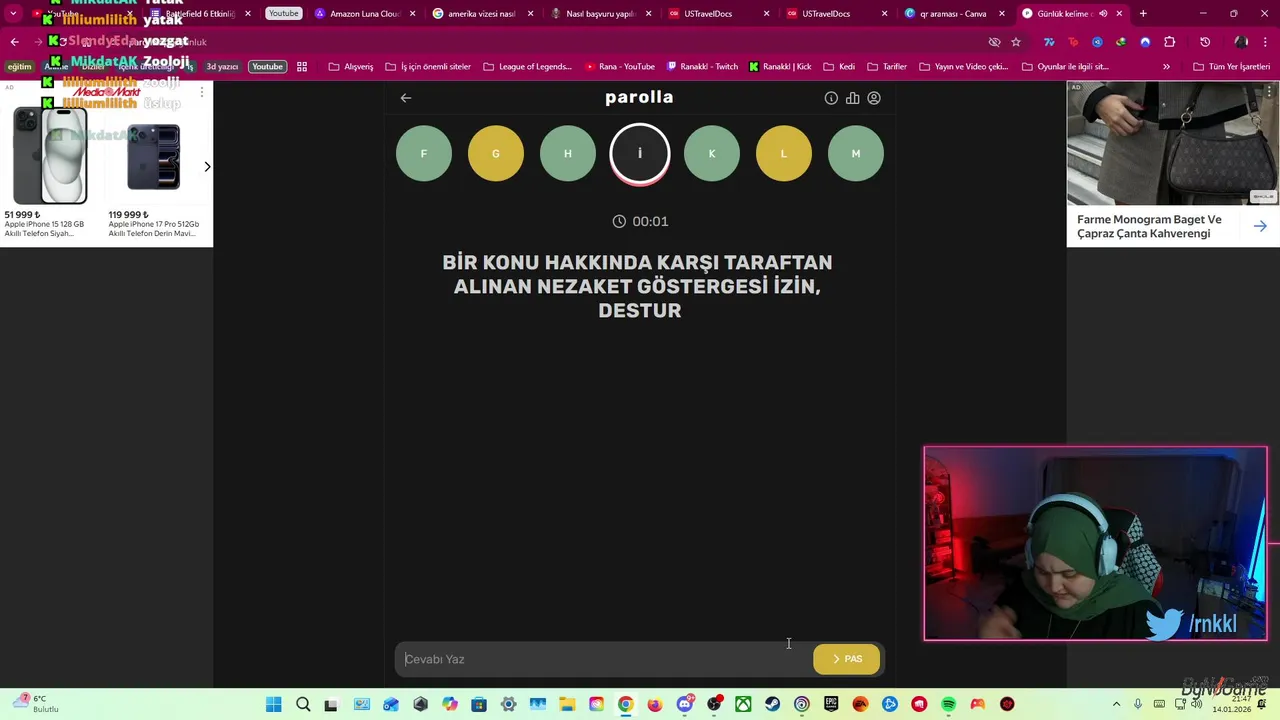
Task: Close the Amazon Luna Cloud tab
Action: 412,14
